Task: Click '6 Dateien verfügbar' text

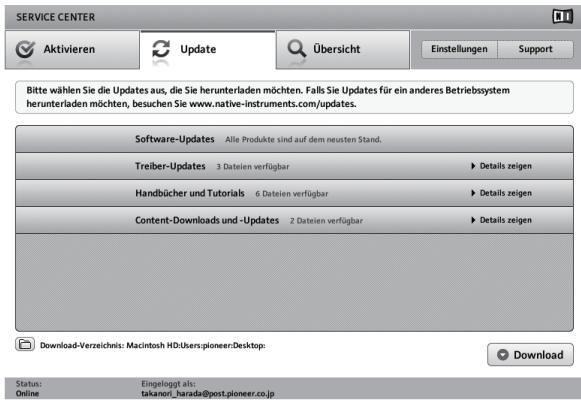Action: point(292,194)
